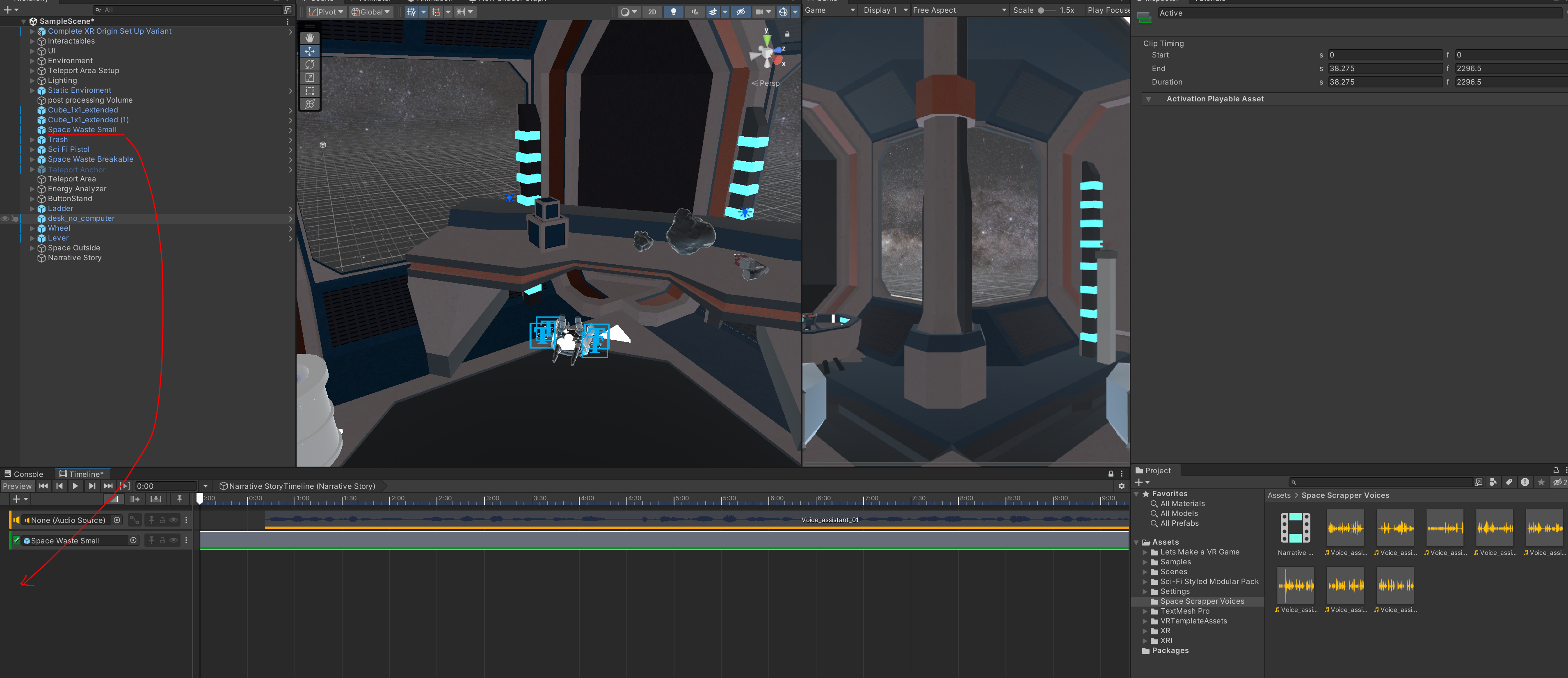Toggle 2D scene view mode

652,11
